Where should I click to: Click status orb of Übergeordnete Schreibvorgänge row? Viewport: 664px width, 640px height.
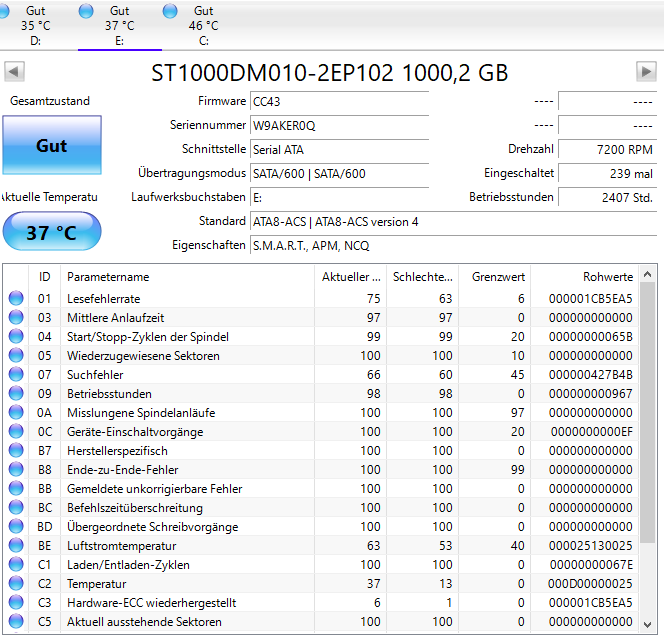tap(16, 526)
